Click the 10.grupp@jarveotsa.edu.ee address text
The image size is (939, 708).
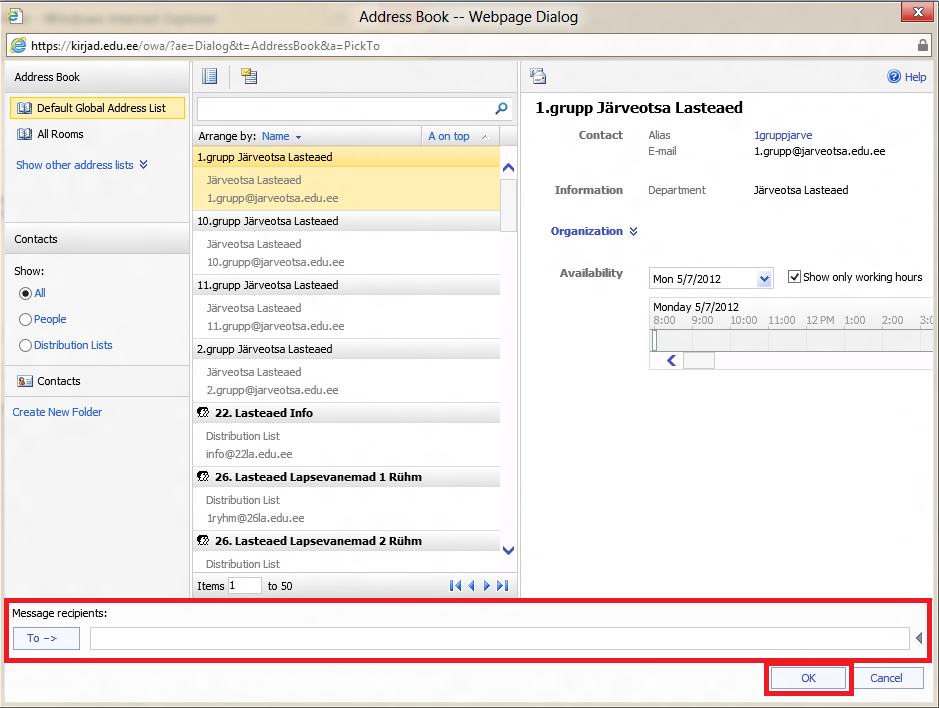(275, 262)
